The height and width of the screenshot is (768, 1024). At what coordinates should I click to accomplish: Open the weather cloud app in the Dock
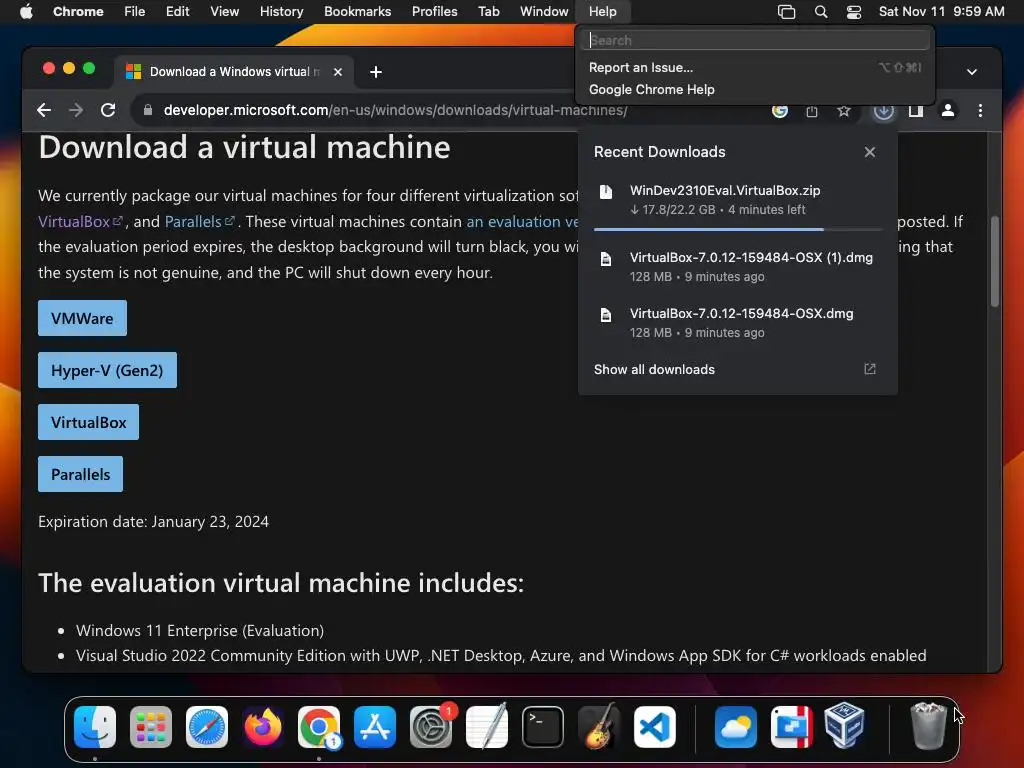click(x=735, y=727)
